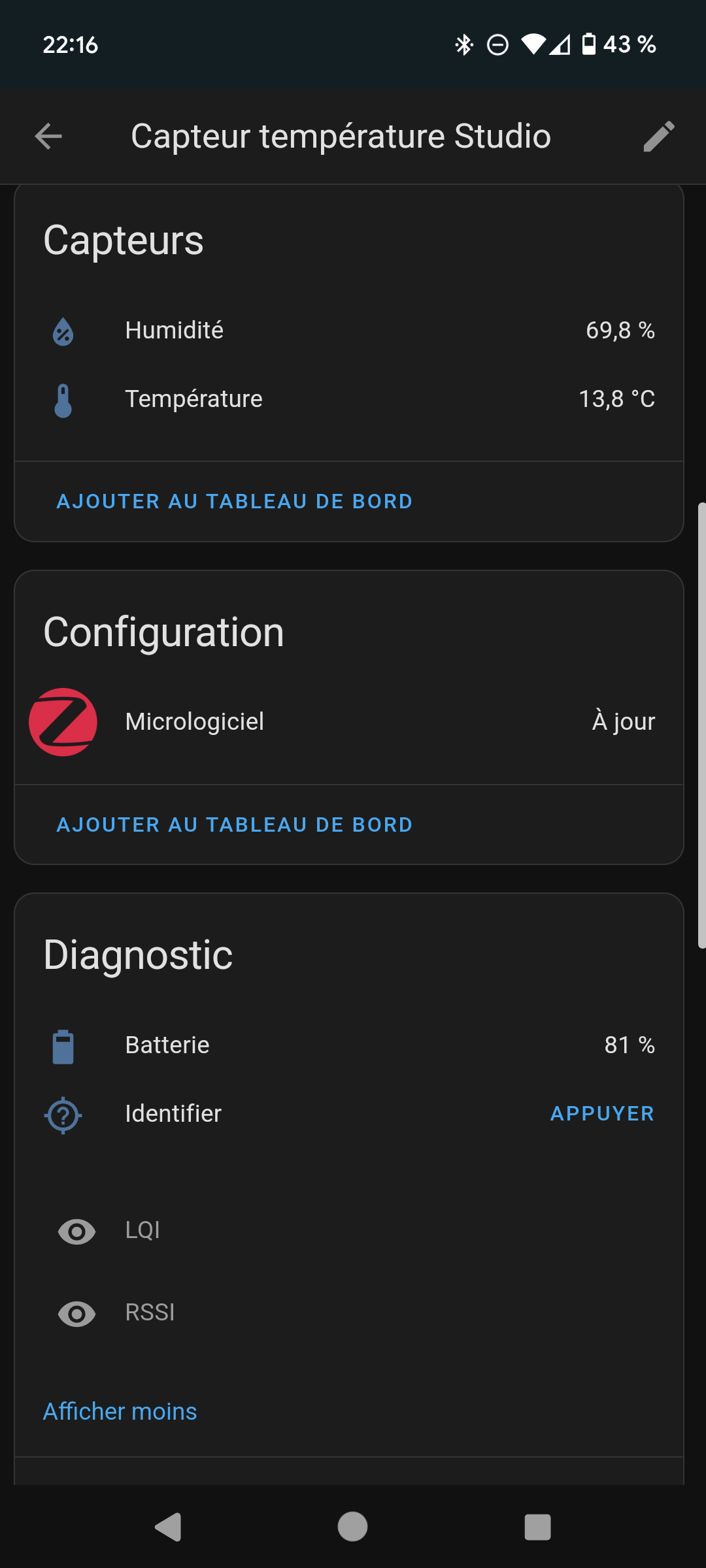Screen dimensions: 706x1568
Task: Click the vertical scrollbar on right edge
Action: click(701, 725)
